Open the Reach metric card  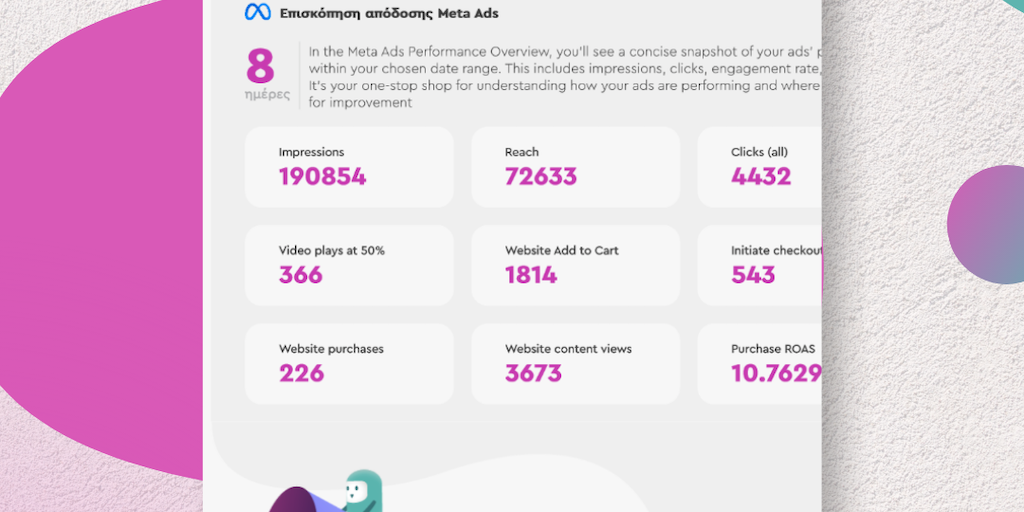coord(575,166)
